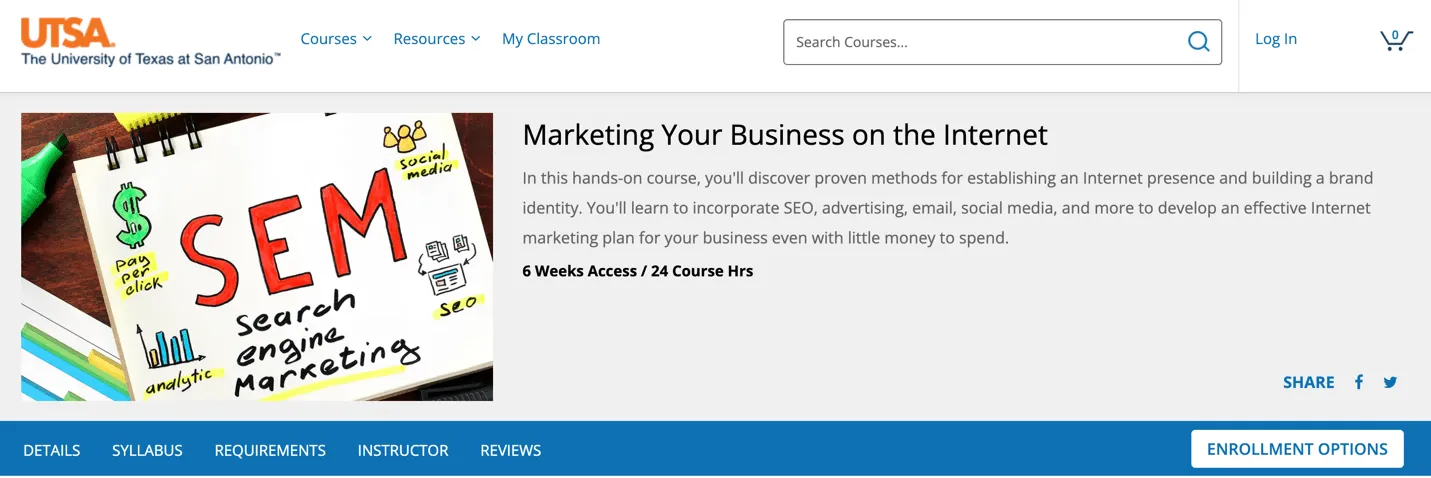Screen dimensions: 1431x478
Task: Open the Reviews tab
Action: 511,450
